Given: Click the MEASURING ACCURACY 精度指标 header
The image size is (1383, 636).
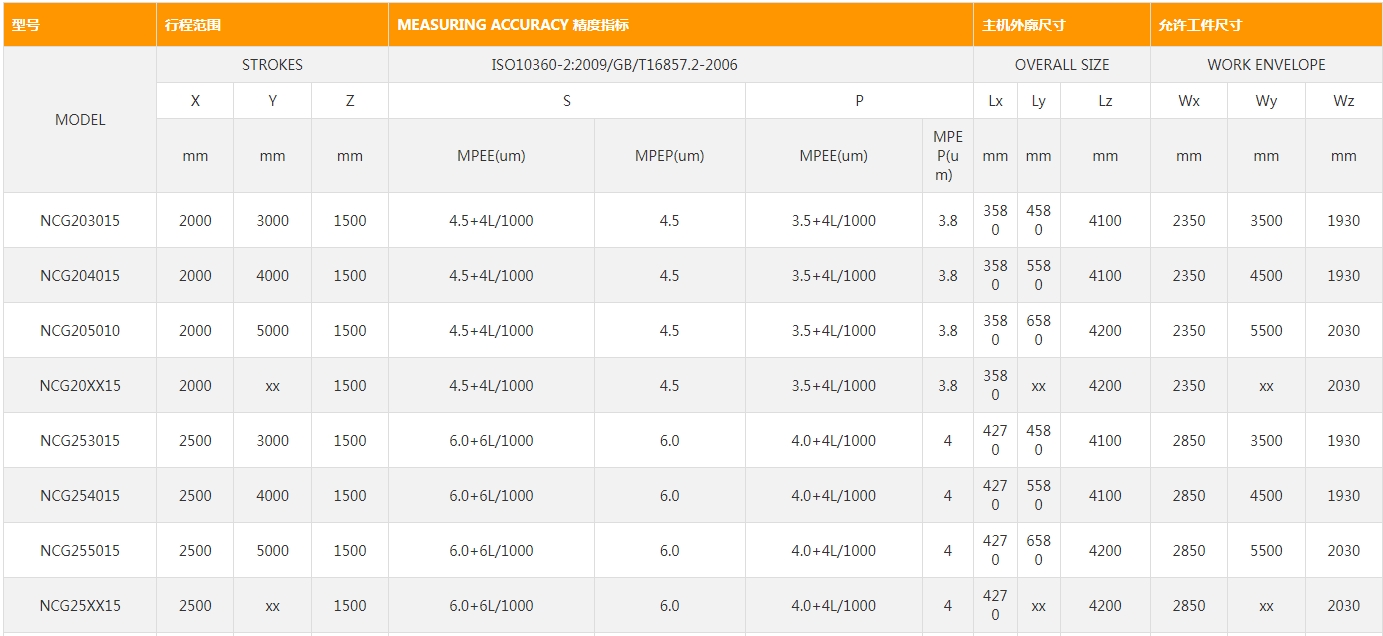Looking at the screenshot, I should (513, 25).
